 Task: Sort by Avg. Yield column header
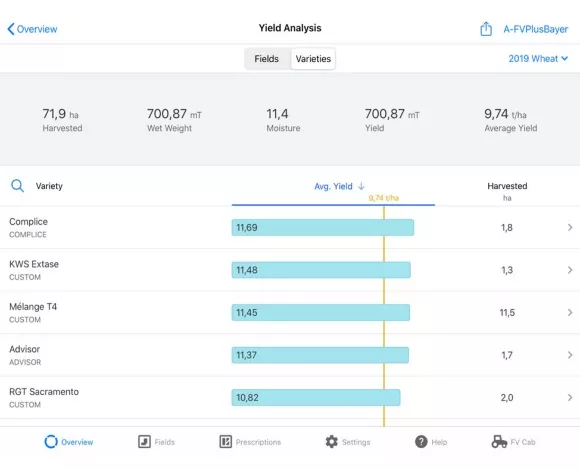tap(333, 186)
